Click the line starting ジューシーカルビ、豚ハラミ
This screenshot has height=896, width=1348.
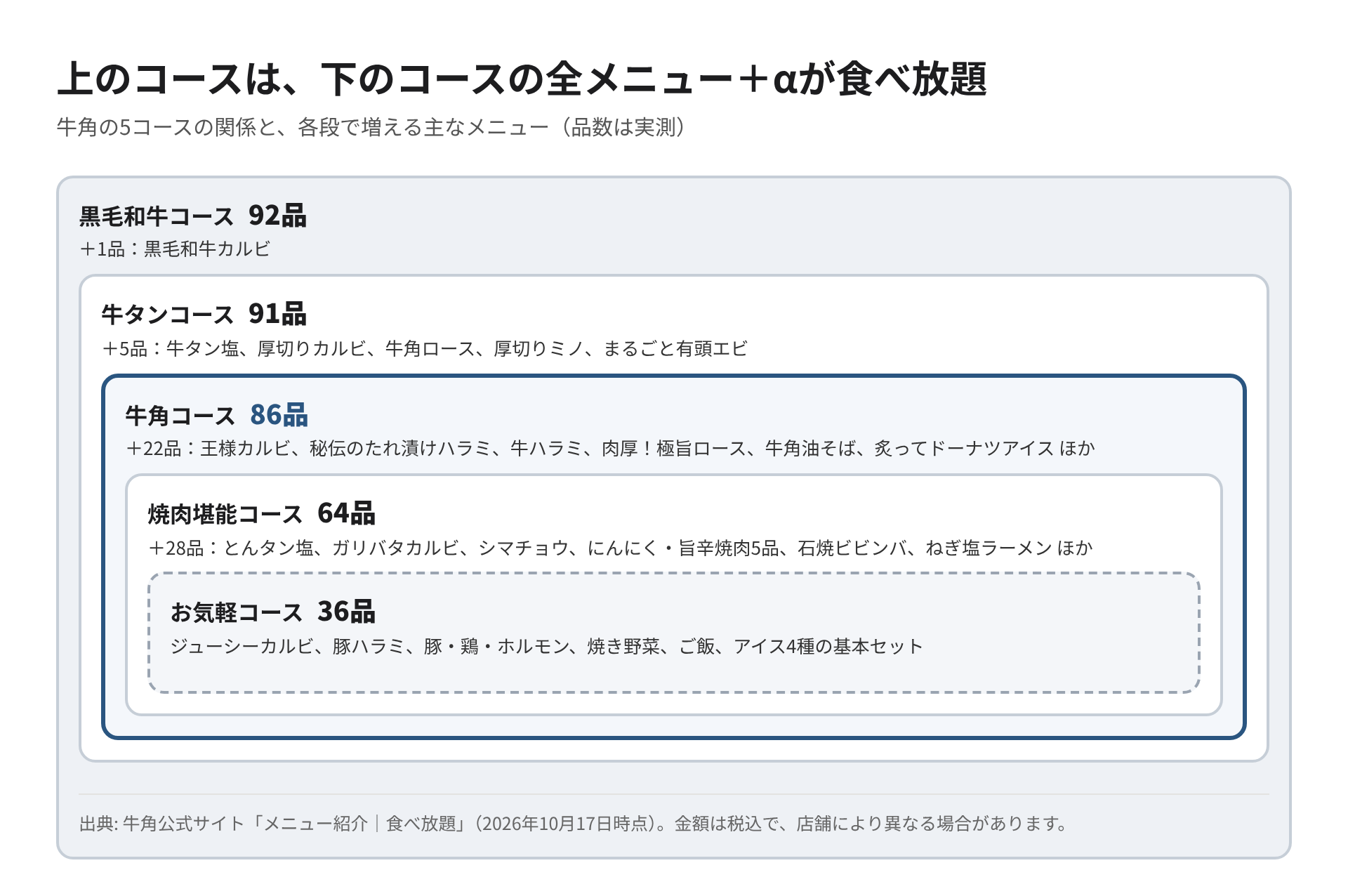coord(547,647)
